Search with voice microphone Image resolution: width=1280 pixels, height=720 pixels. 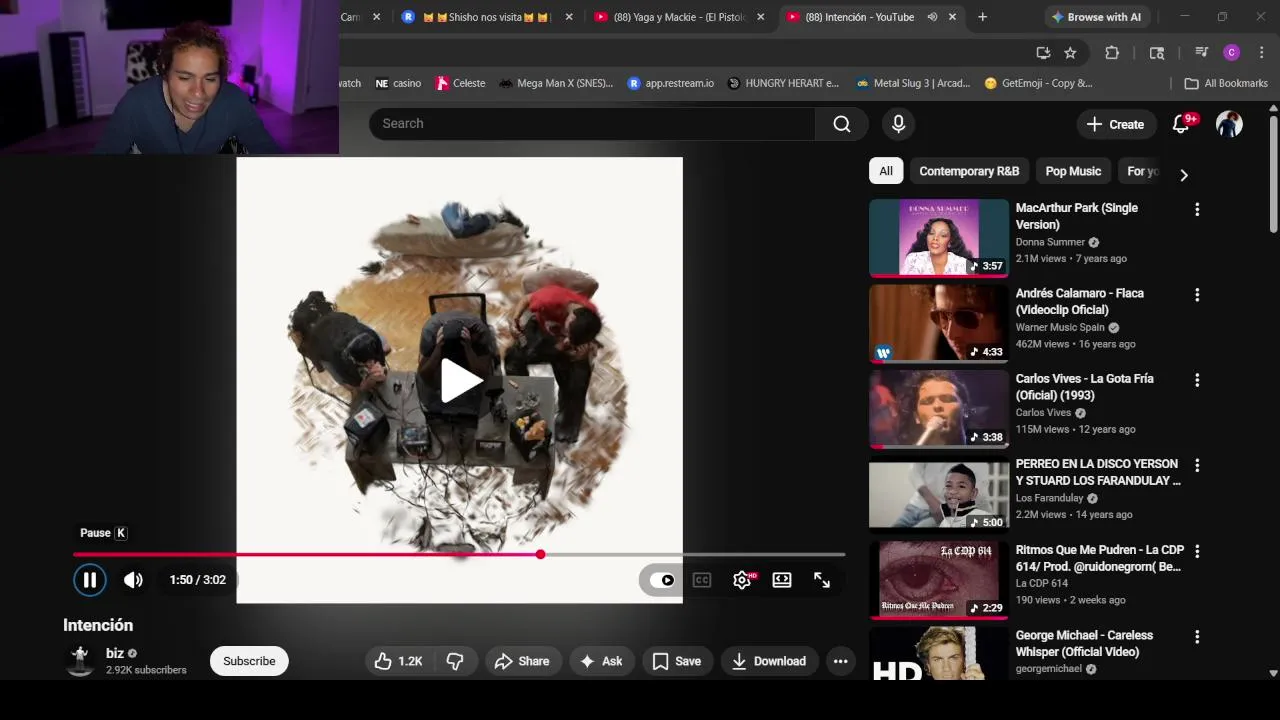(898, 123)
